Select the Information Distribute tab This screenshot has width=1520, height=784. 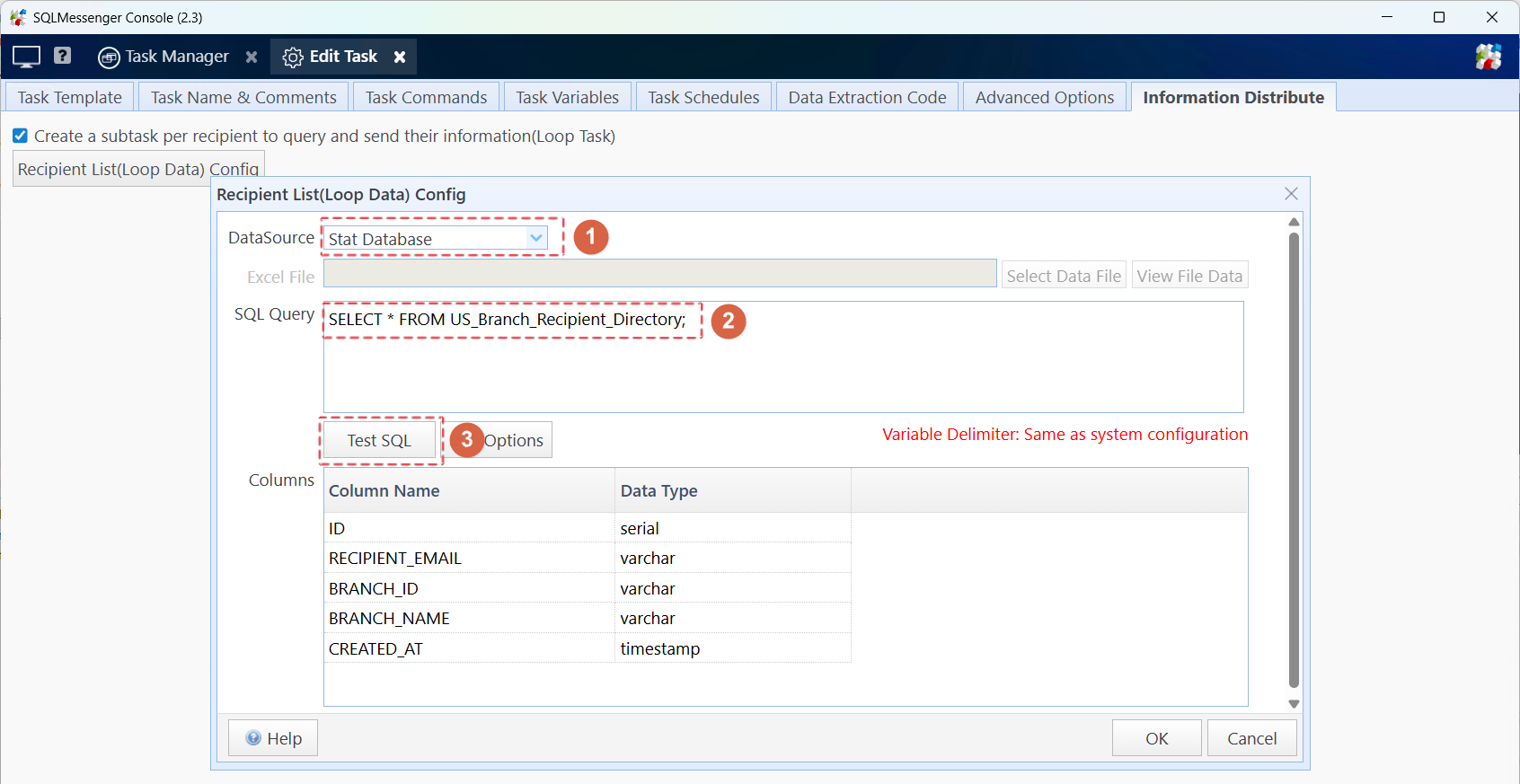(1233, 97)
